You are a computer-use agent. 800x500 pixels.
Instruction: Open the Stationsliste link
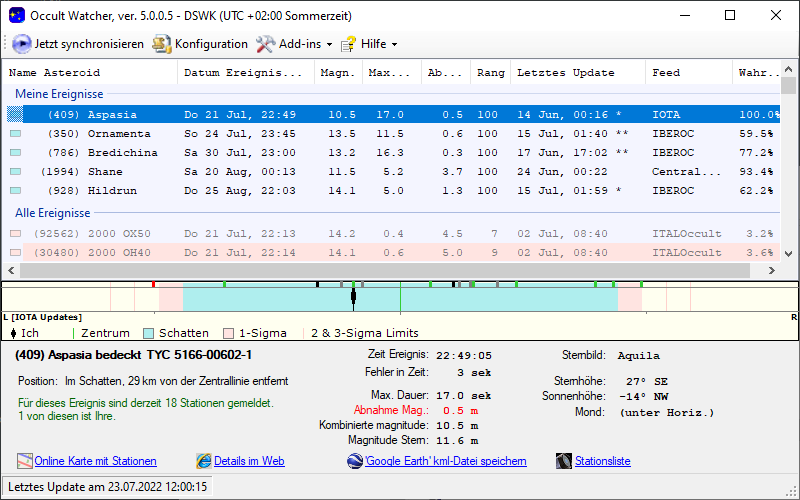coord(602,461)
